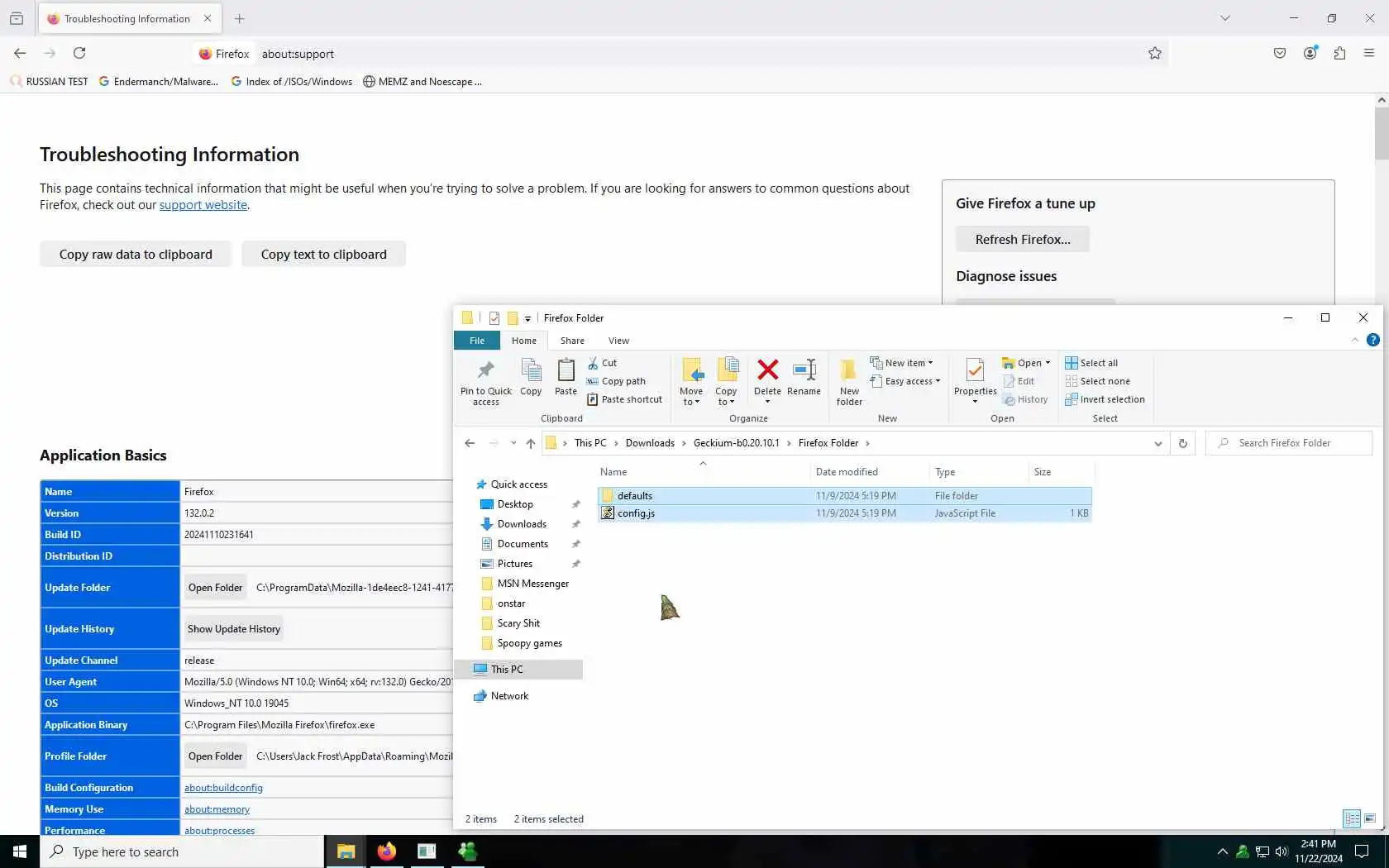Click Edit in the Open group

(x=1019, y=381)
